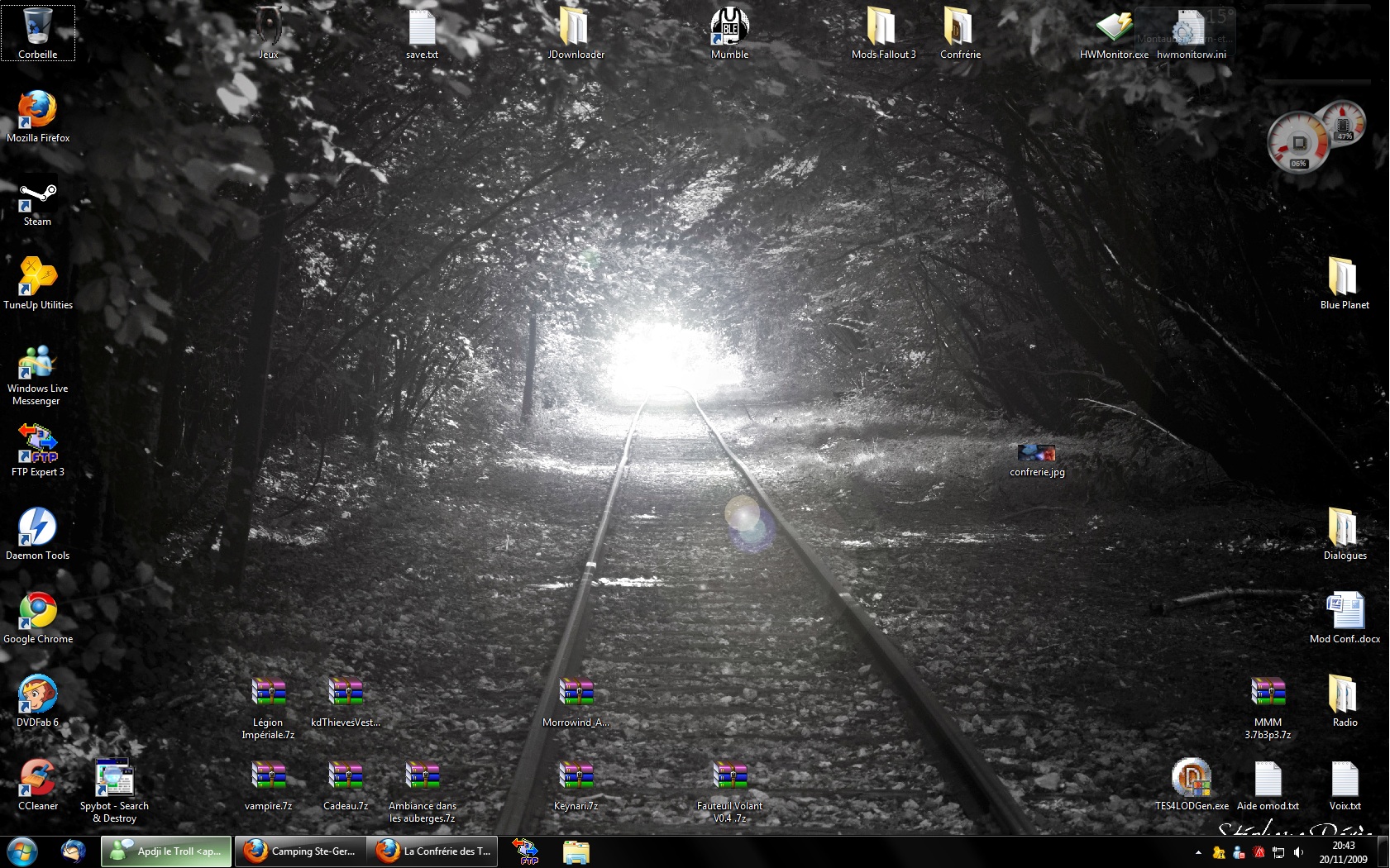Select the hwmonitorw.ini file
Image resolution: width=1390 pixels, height=868 pixels.
1191,33
